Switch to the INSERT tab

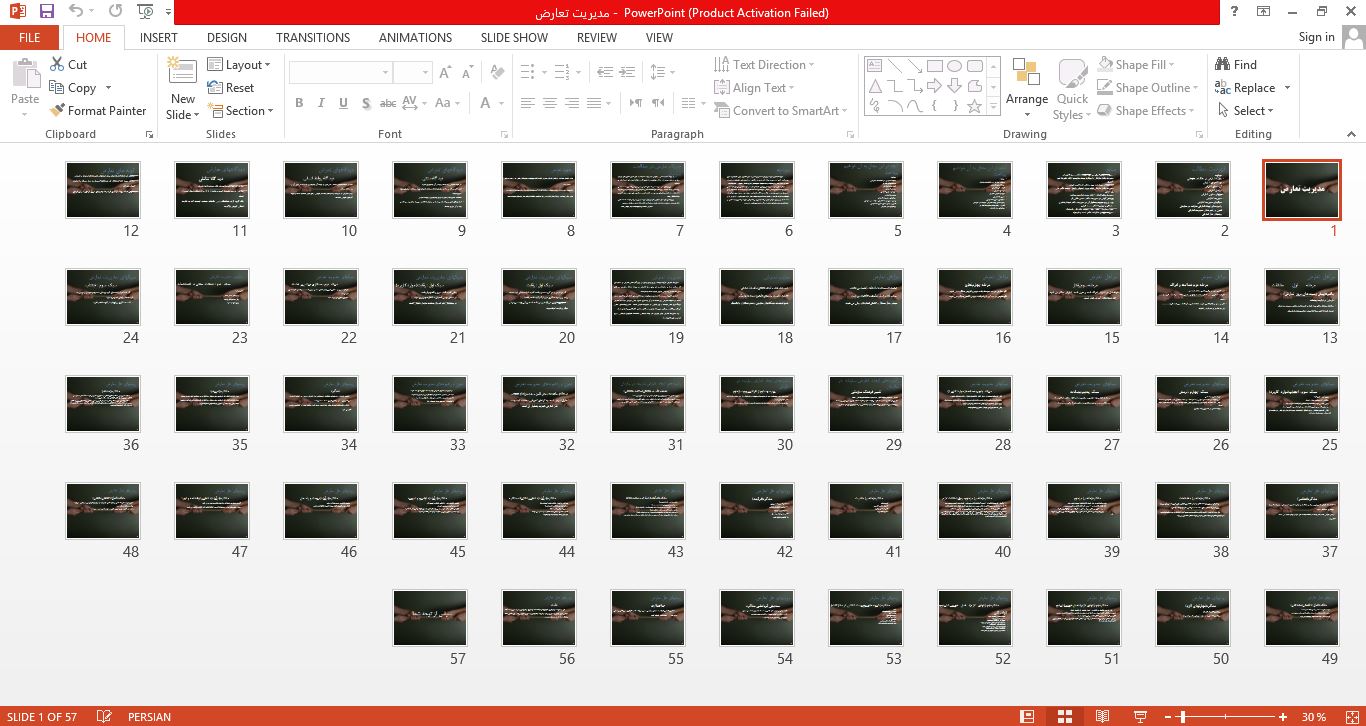[x=159, y=38]
